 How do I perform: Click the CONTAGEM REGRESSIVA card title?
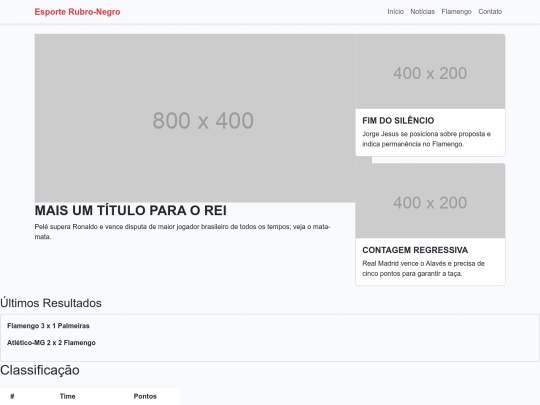[415, 250]
